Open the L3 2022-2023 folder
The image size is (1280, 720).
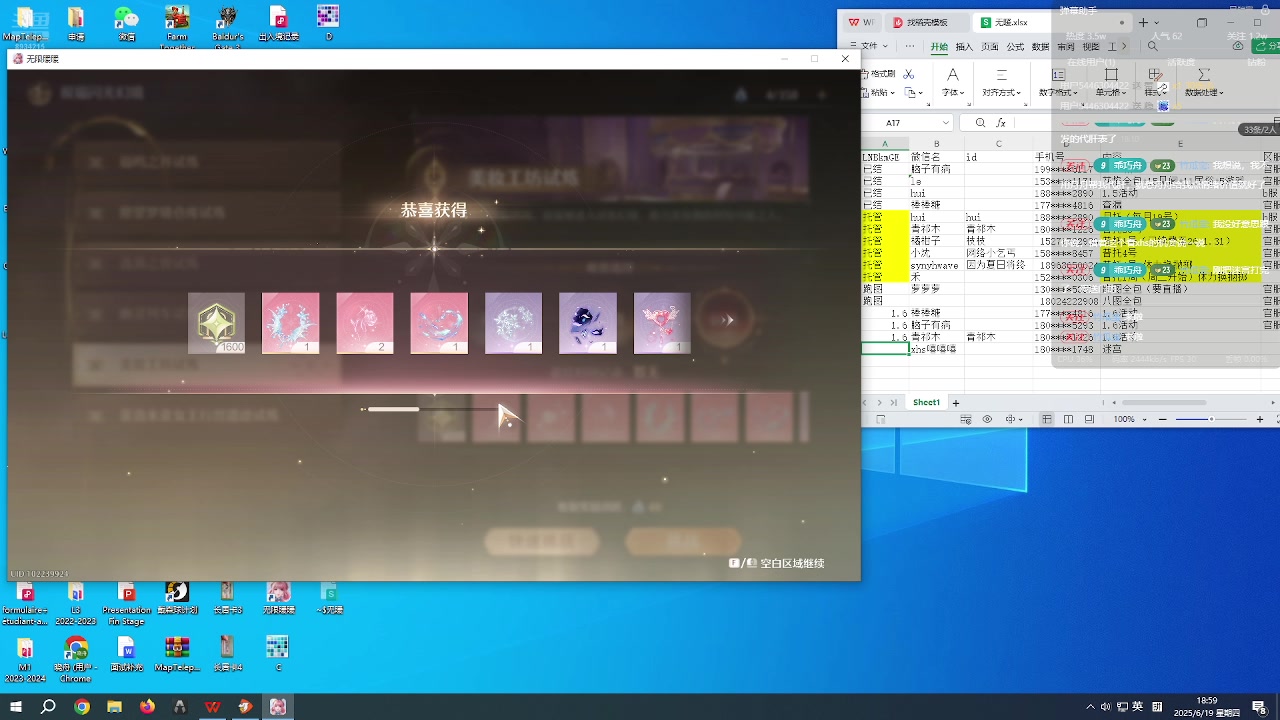click(76, 604)
